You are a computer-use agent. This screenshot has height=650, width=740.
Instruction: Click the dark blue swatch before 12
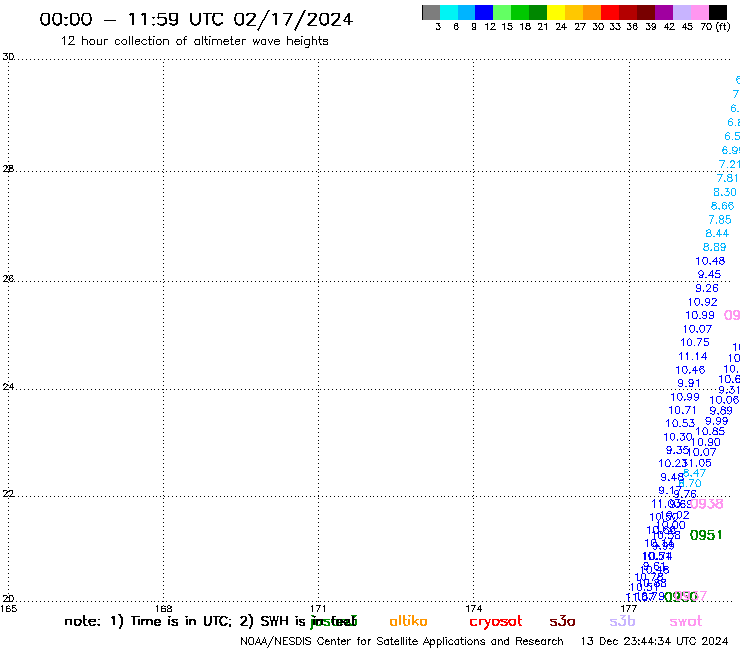coord(484,12)
